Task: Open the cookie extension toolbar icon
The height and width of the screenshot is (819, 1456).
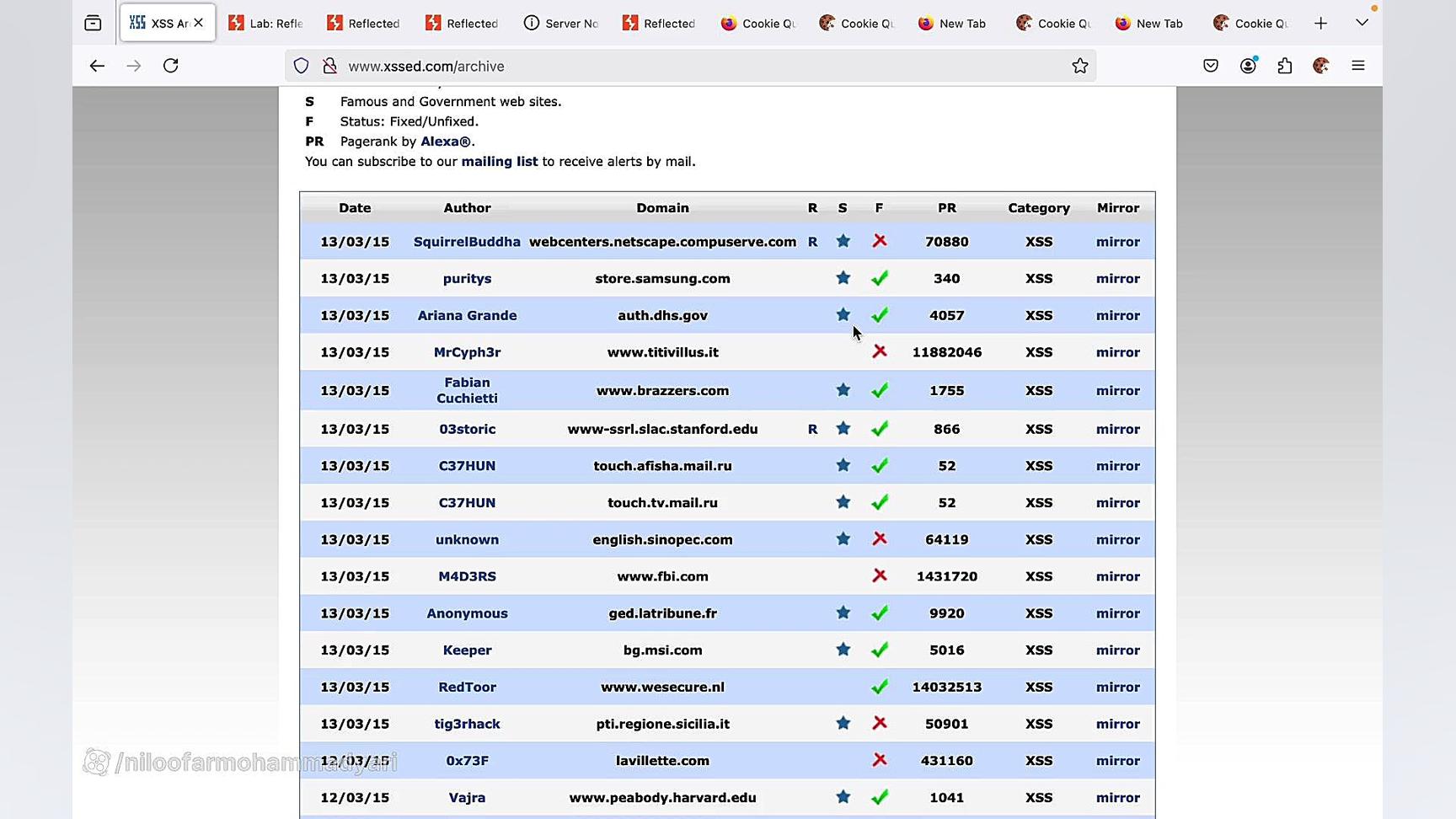Action: (1321, 66)
